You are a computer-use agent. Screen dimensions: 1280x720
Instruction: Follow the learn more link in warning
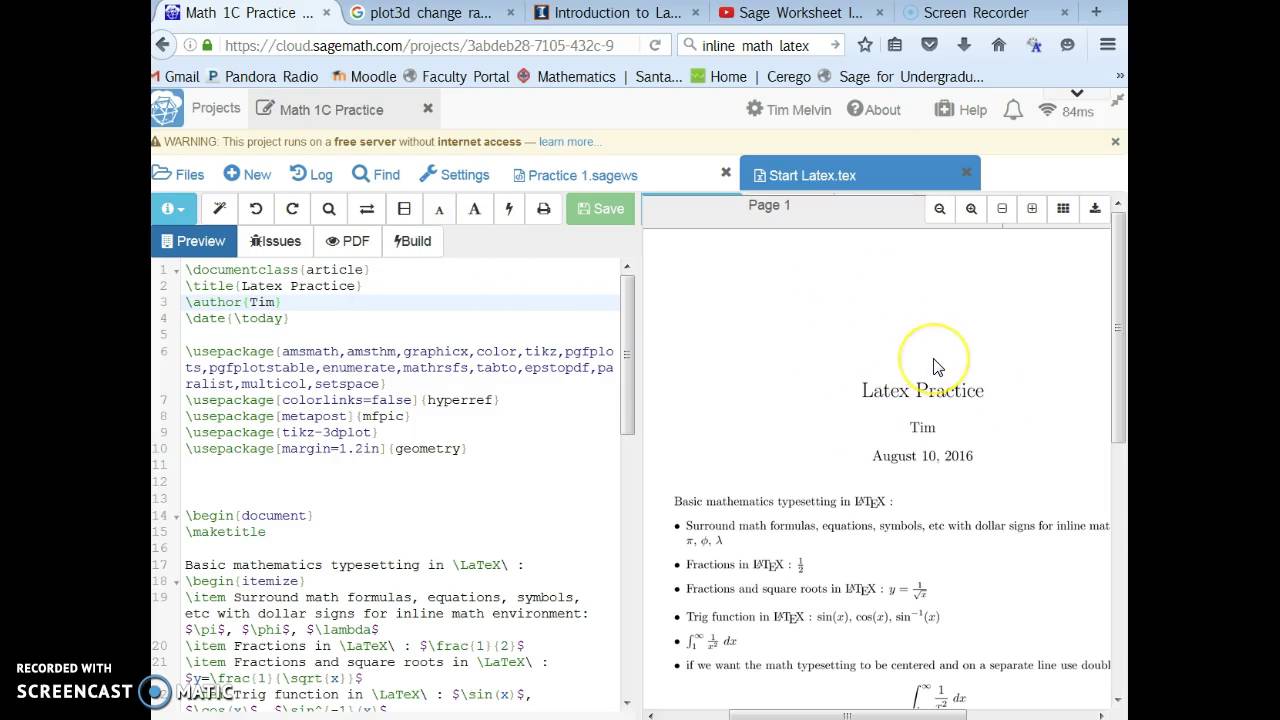[570, 142]
